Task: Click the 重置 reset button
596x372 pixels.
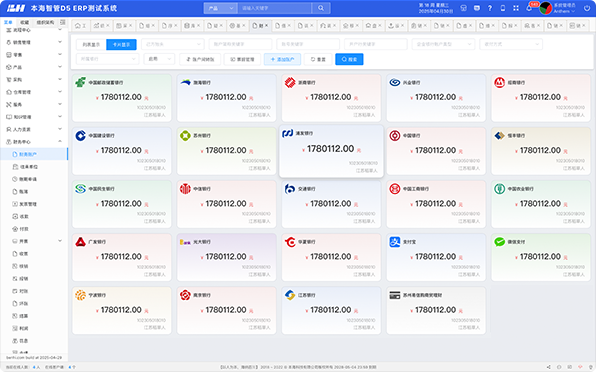Action: [x=318, y=59]
